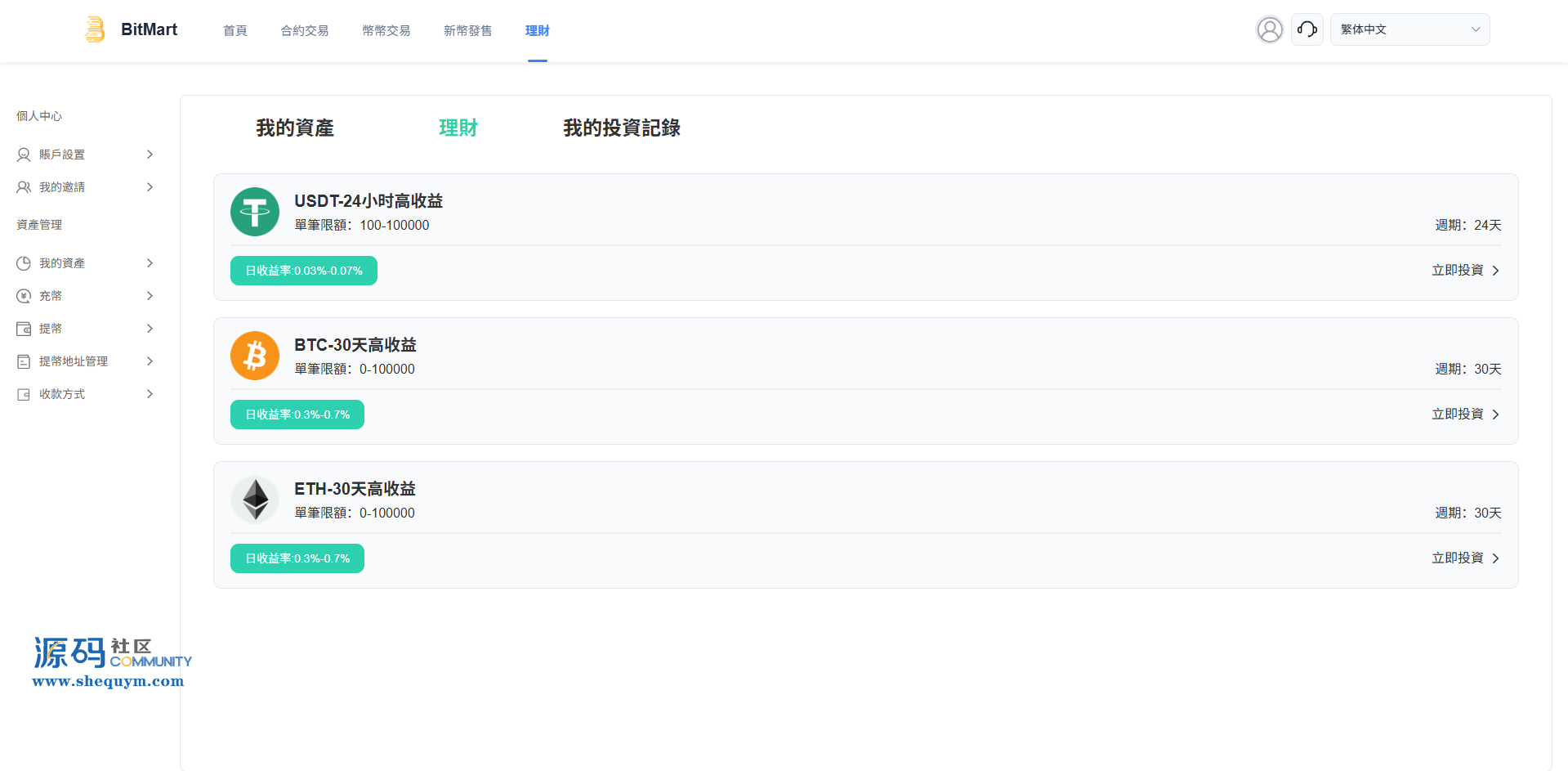Click the pie chart icon beside 我的資產
Image resolution: width=1568 pixels, height=771 pixels.
(24, 263)
